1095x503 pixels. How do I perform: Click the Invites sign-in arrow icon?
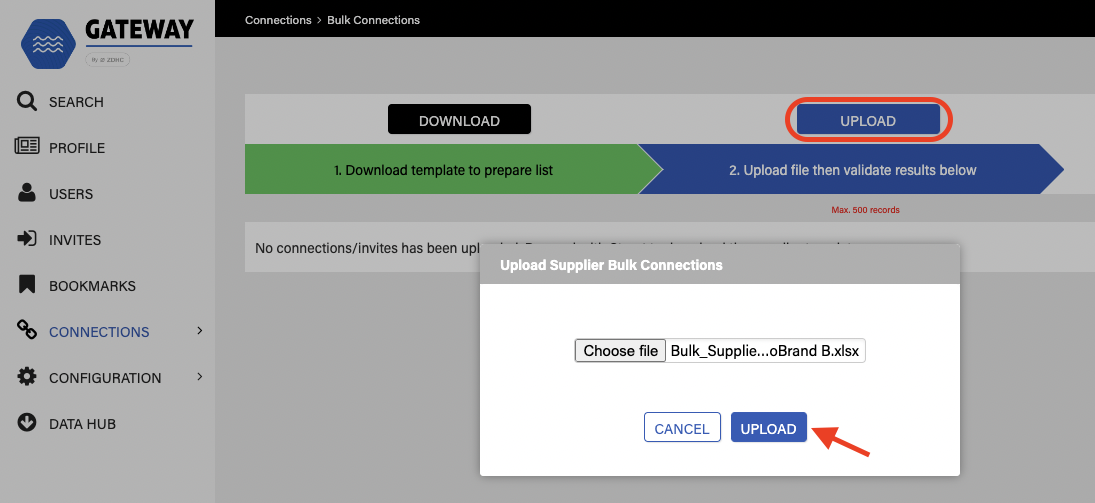click(x=28, y=239)
